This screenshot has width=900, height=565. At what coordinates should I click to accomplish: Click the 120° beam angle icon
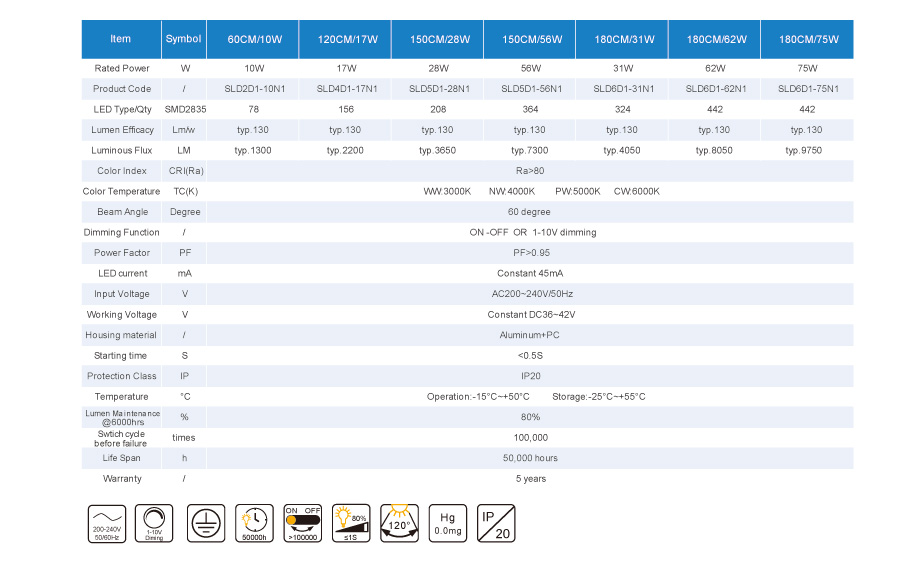pyautogui.click(x=400, y=523)
